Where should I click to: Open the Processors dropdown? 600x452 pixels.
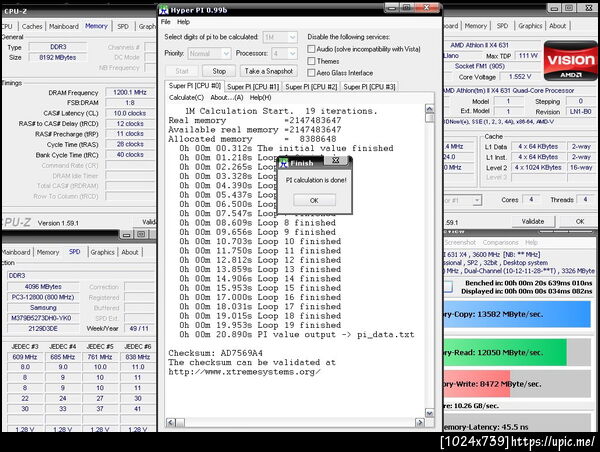pyautogui.click(x=293, y=53)
